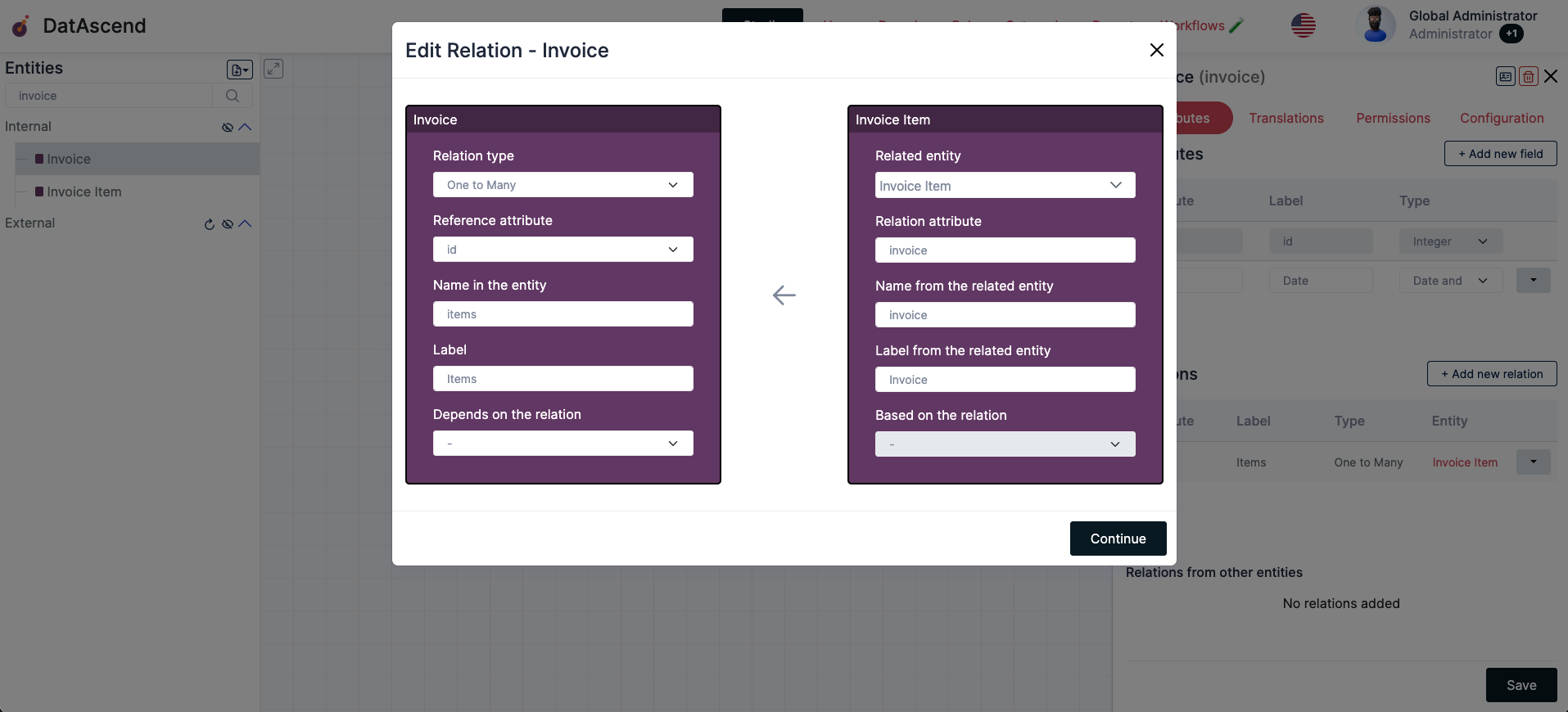Click the One to Many type cell

tap(1368, 462)
